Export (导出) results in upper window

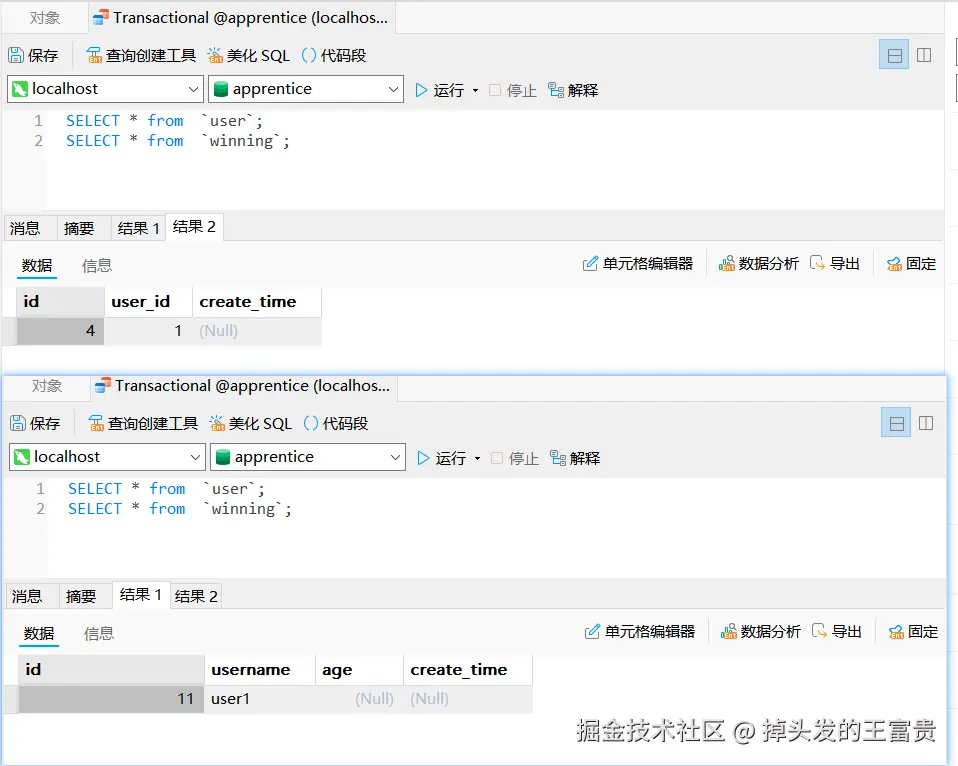835,264
